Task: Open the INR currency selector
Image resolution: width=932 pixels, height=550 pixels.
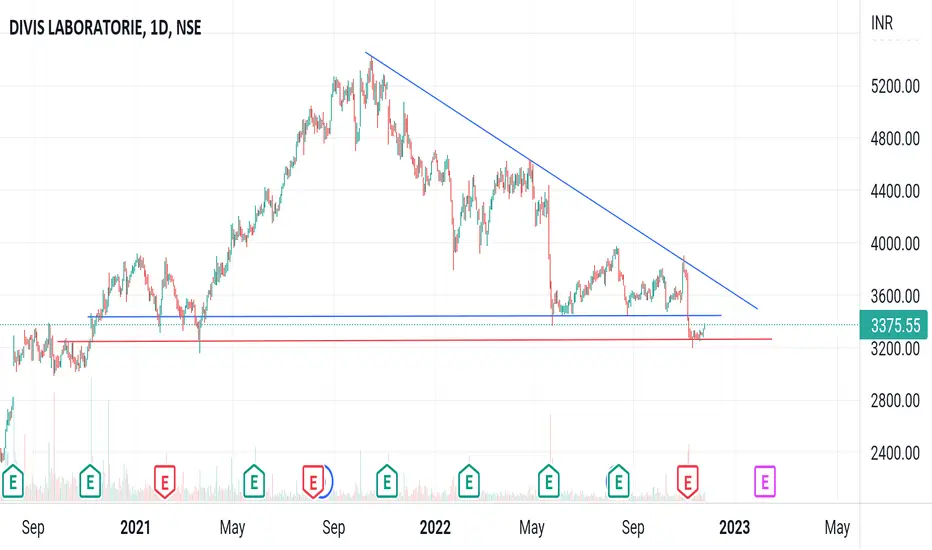Action: (x=881, y=23)
